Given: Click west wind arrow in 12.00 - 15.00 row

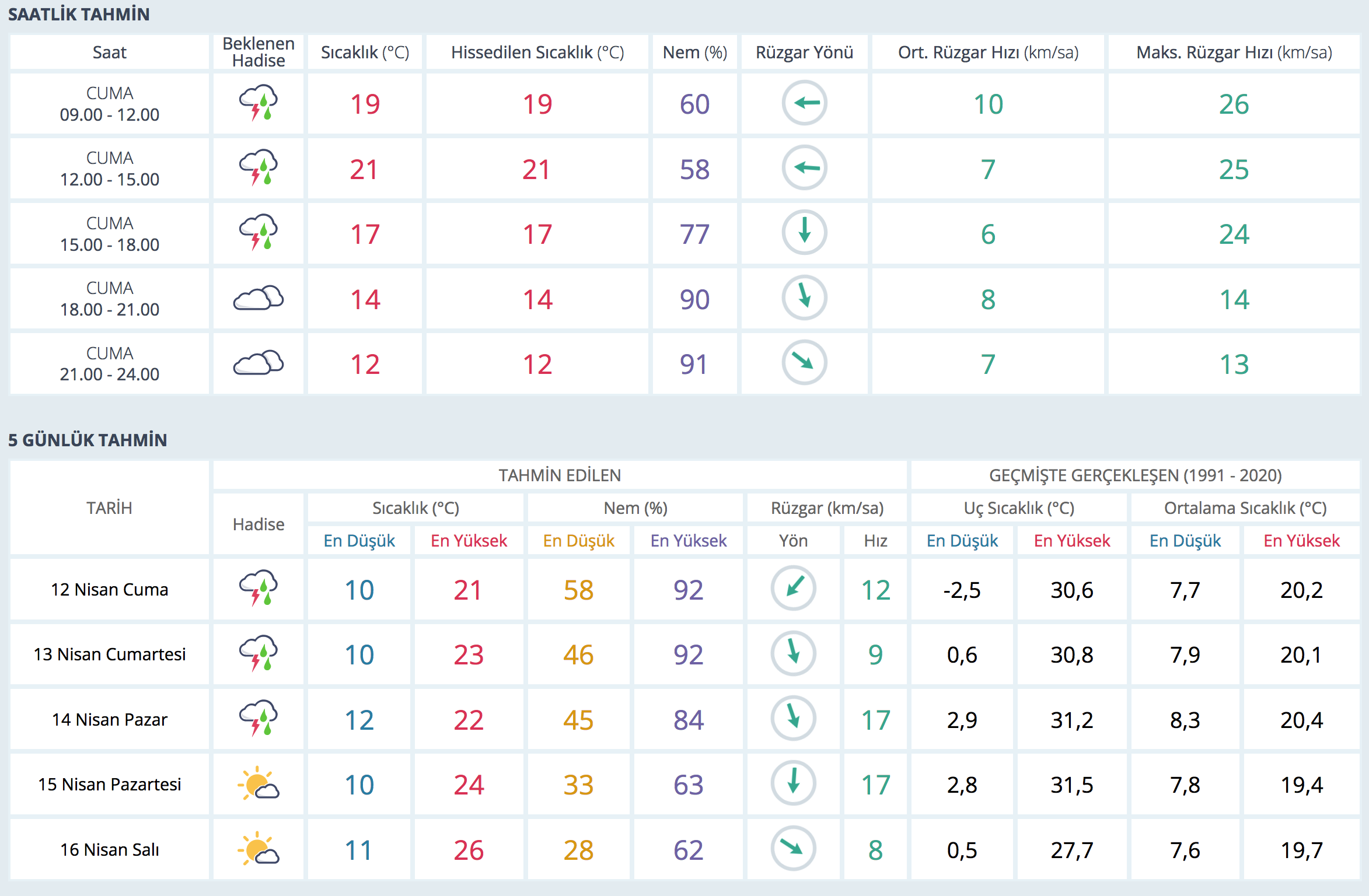Looking at the screenshot, I should (x=804, y=168).
